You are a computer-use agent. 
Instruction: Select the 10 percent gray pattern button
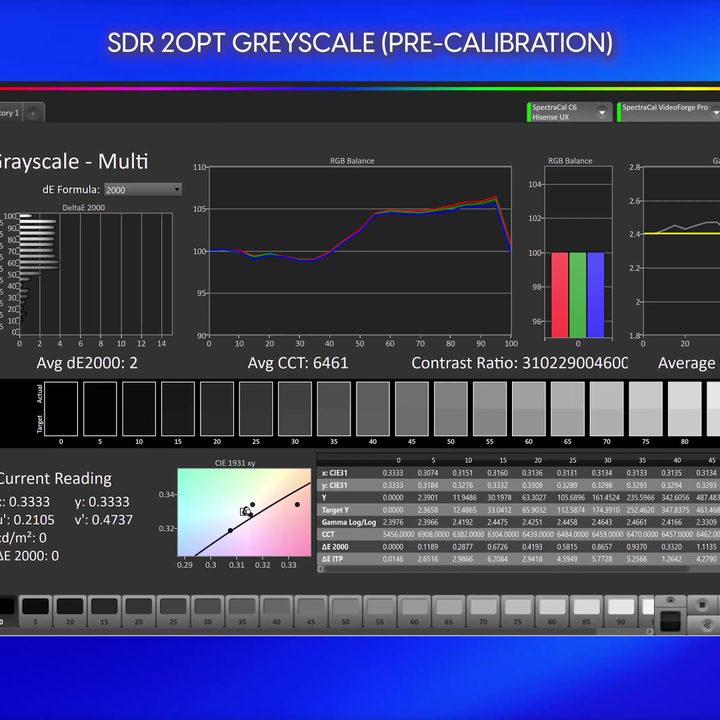tap(70, 611)
